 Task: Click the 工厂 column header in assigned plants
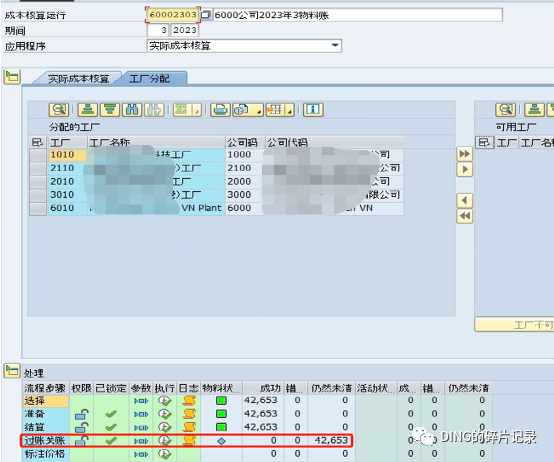(67, 142)
